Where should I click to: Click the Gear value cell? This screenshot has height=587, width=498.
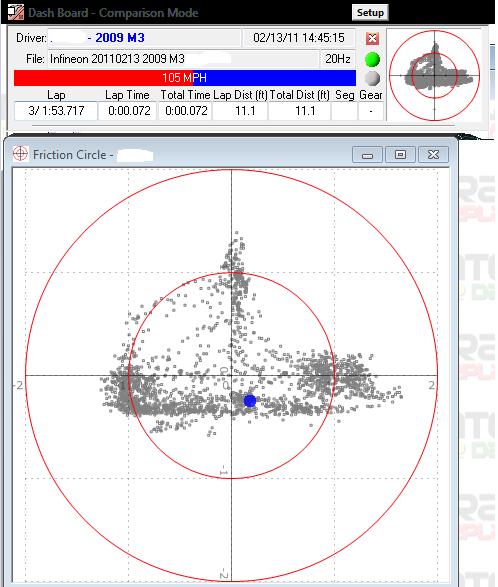click(371, 111)
